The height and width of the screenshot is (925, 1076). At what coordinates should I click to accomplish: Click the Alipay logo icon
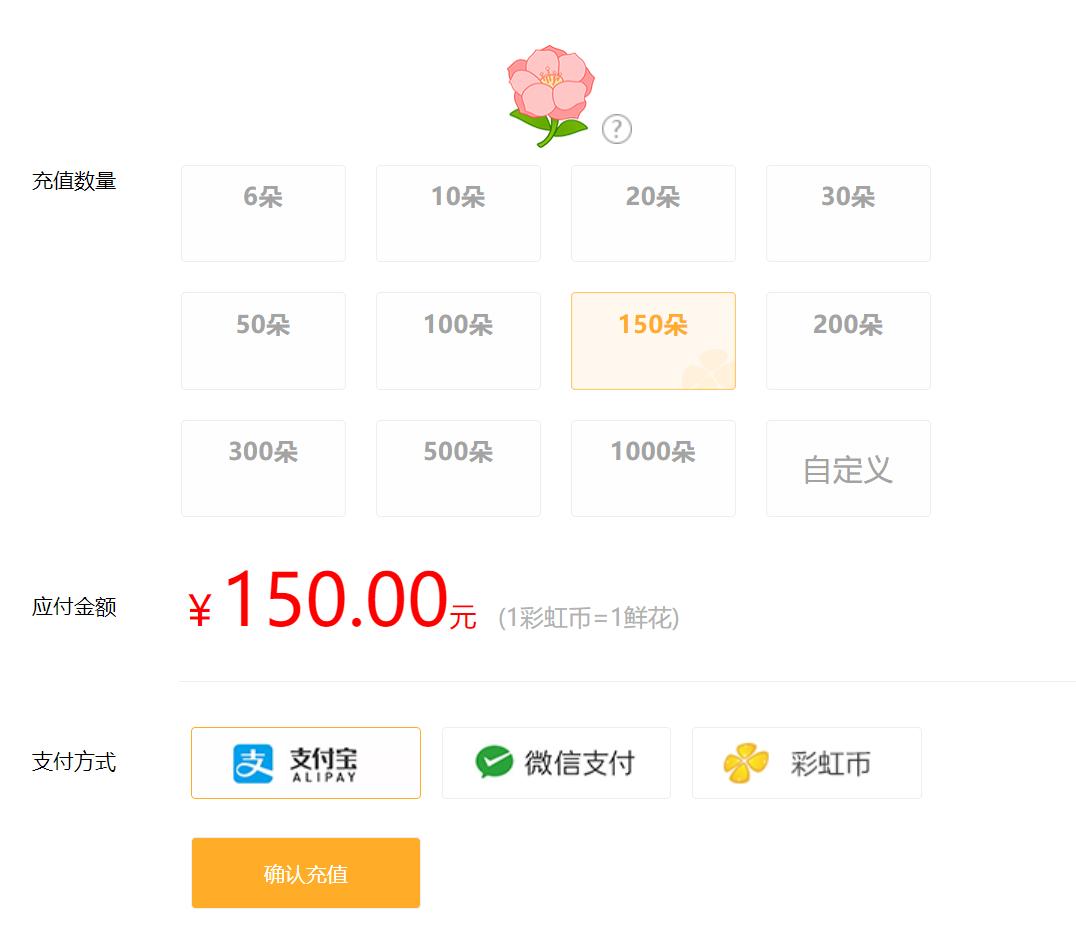tap(253, 763)
